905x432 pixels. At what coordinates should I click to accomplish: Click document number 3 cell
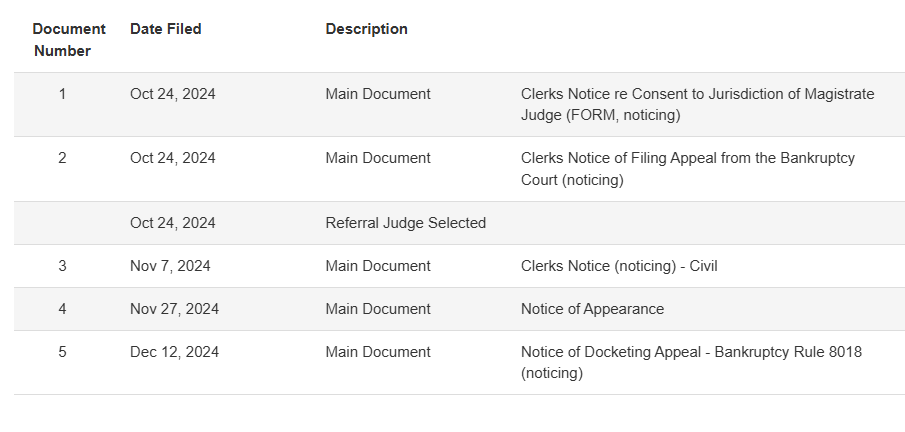tap(62, 266)
